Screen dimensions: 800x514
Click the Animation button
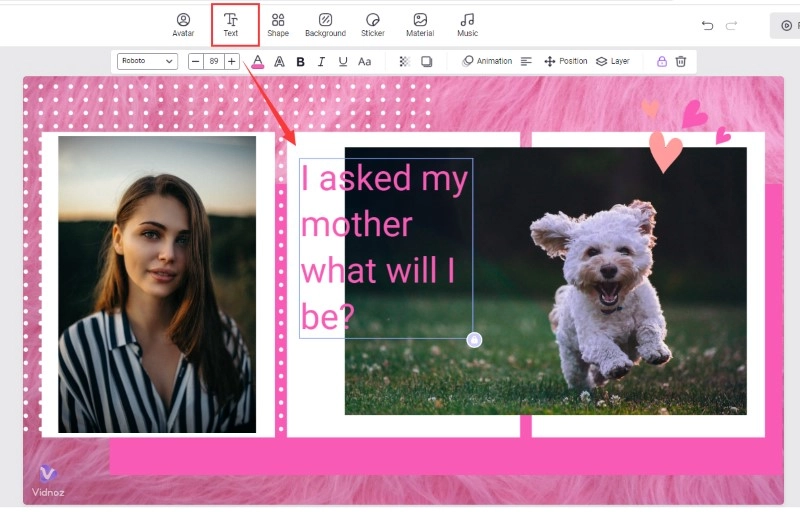487,61
